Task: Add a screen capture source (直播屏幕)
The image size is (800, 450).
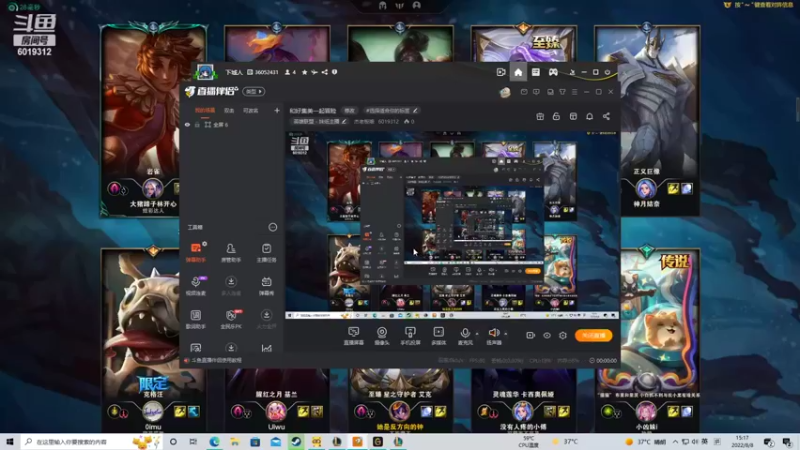Action: [353, 336]
